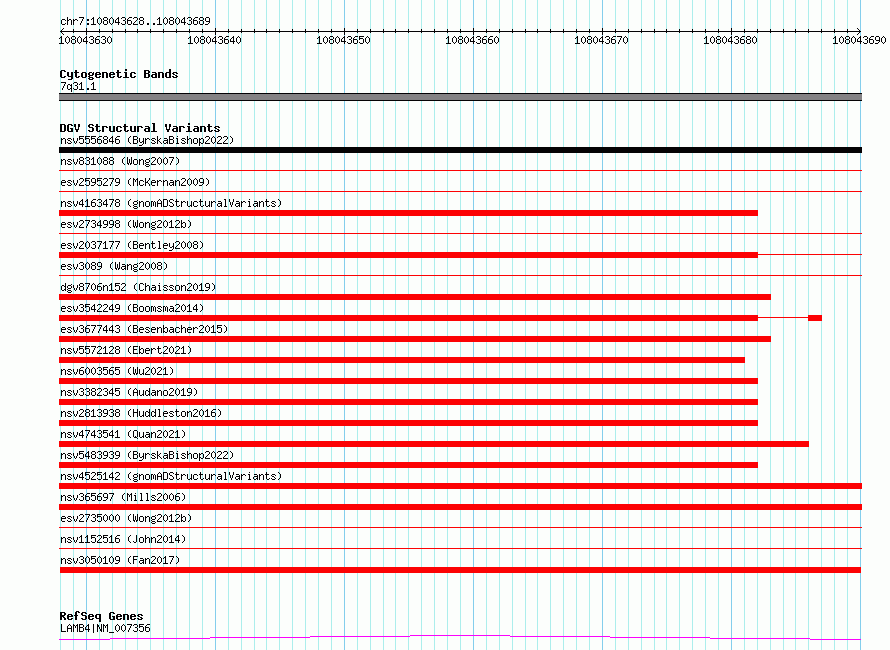The width and height of the screenshot is (890, 650).
Task: Open variant nsv365697 (Mills2006)
Action: pyautogui.click(x=123, y=497)
